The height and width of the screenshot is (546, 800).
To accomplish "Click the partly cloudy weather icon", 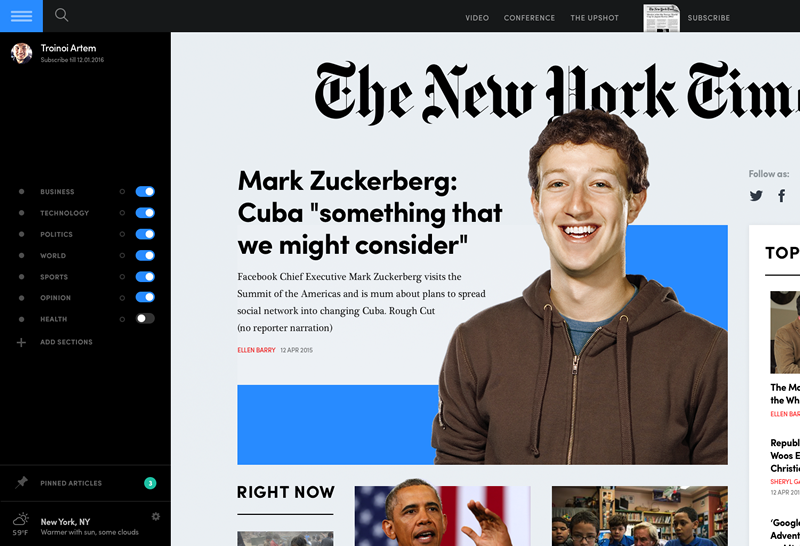I will click(x=21, y=520).
